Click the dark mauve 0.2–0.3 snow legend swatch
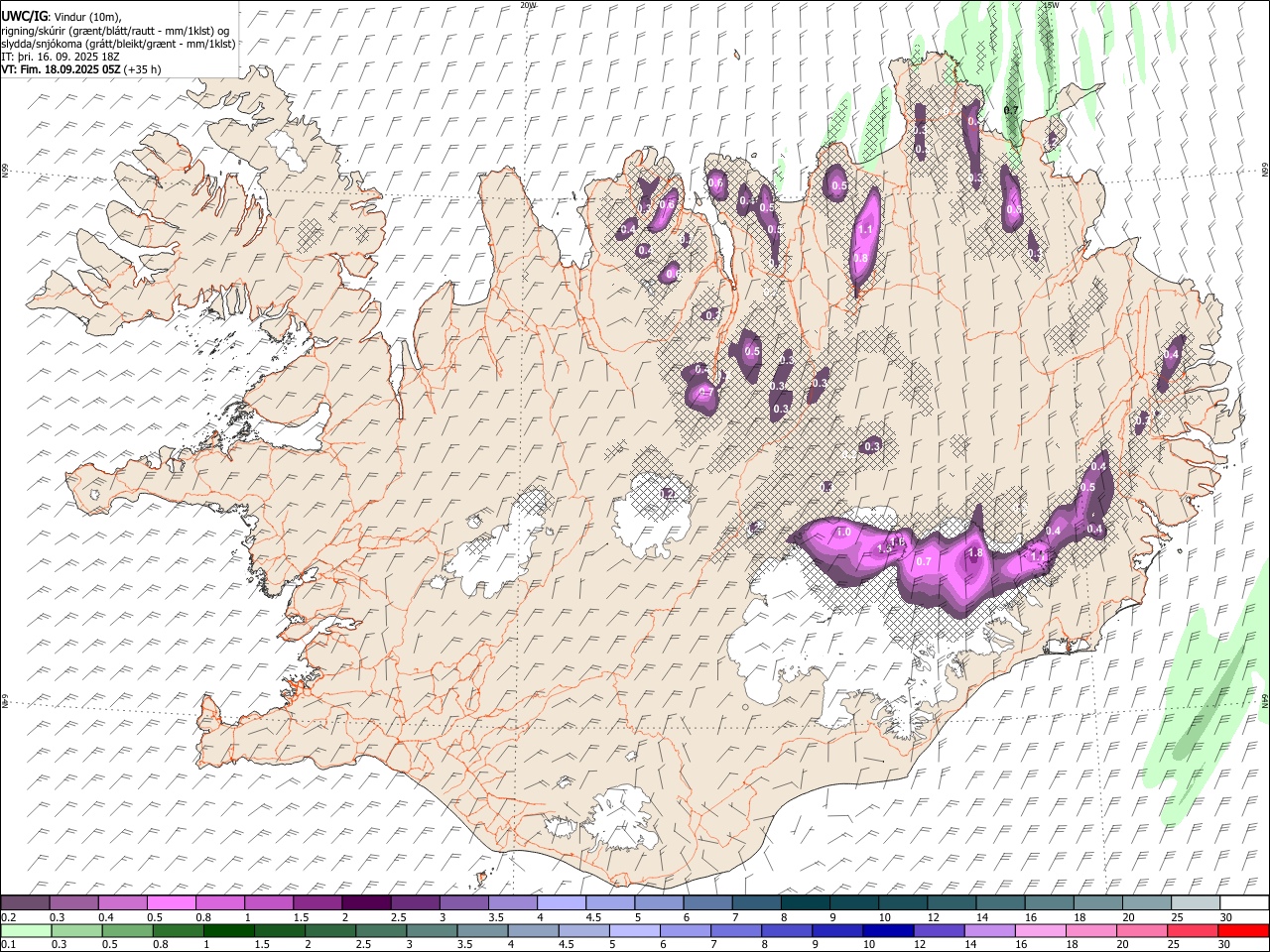This screenshot has height=952, width=1270. (26, 903)
